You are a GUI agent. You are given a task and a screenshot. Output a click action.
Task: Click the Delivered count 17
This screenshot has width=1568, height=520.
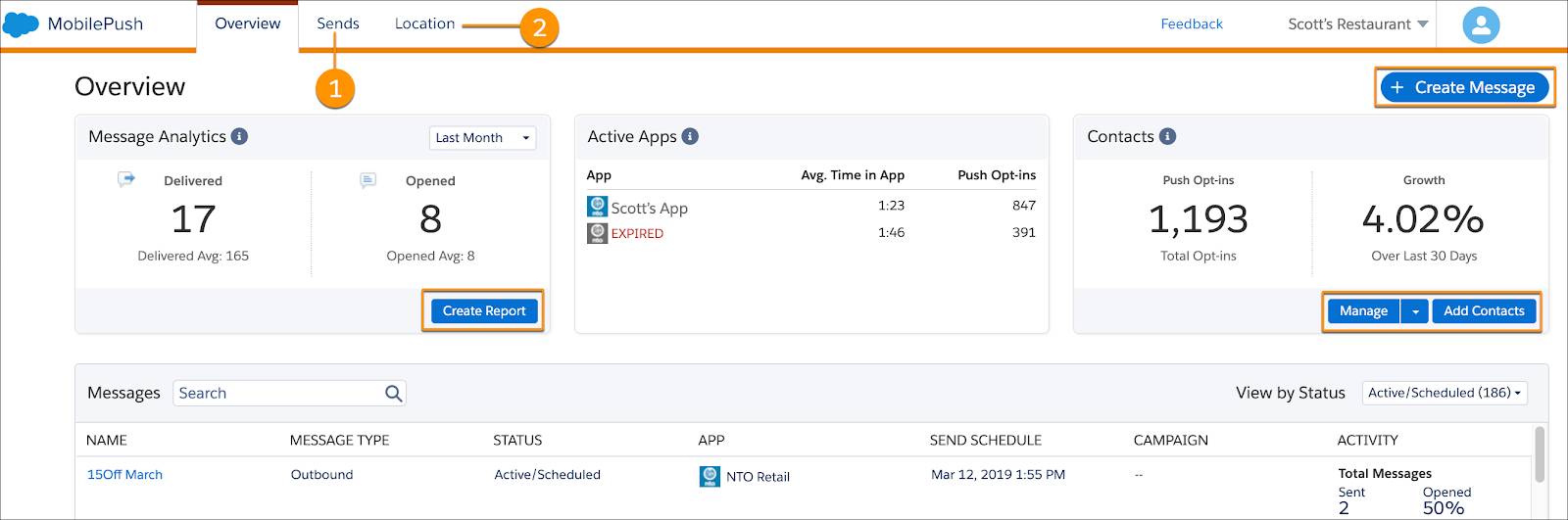point(193,218)
